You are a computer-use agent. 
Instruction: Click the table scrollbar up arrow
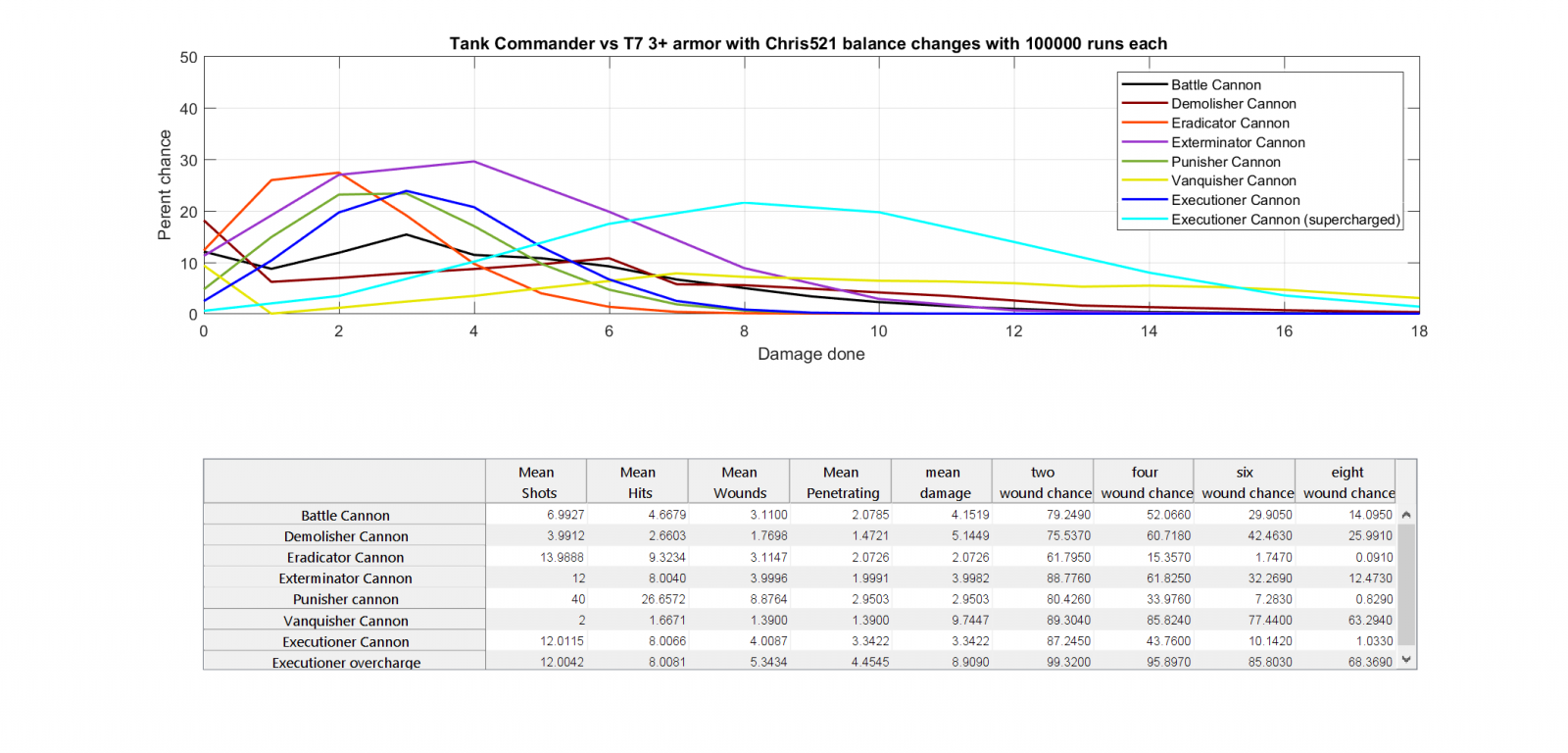pos(1406,515)
